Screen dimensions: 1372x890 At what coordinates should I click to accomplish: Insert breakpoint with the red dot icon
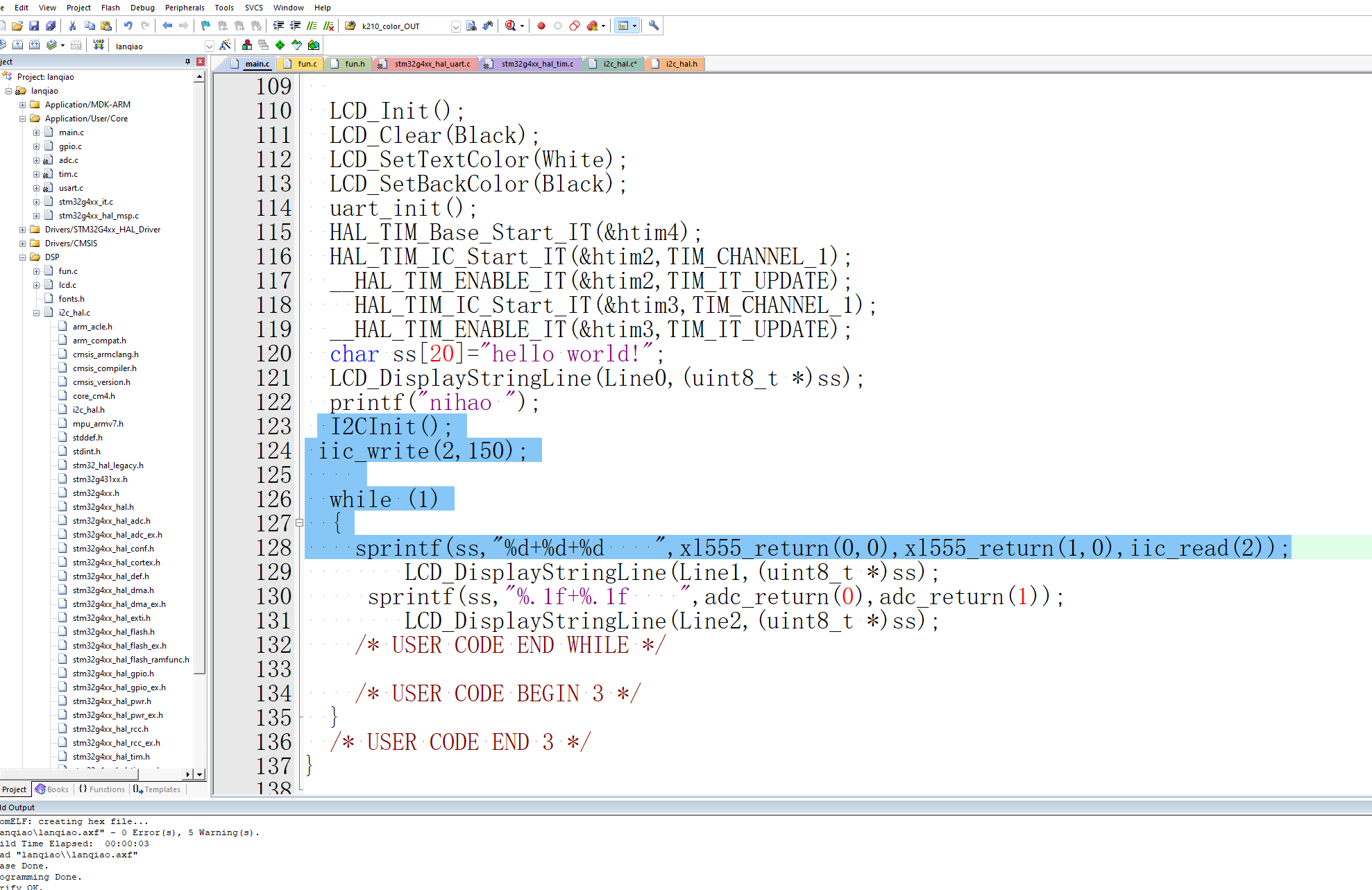tap(541, 26)
